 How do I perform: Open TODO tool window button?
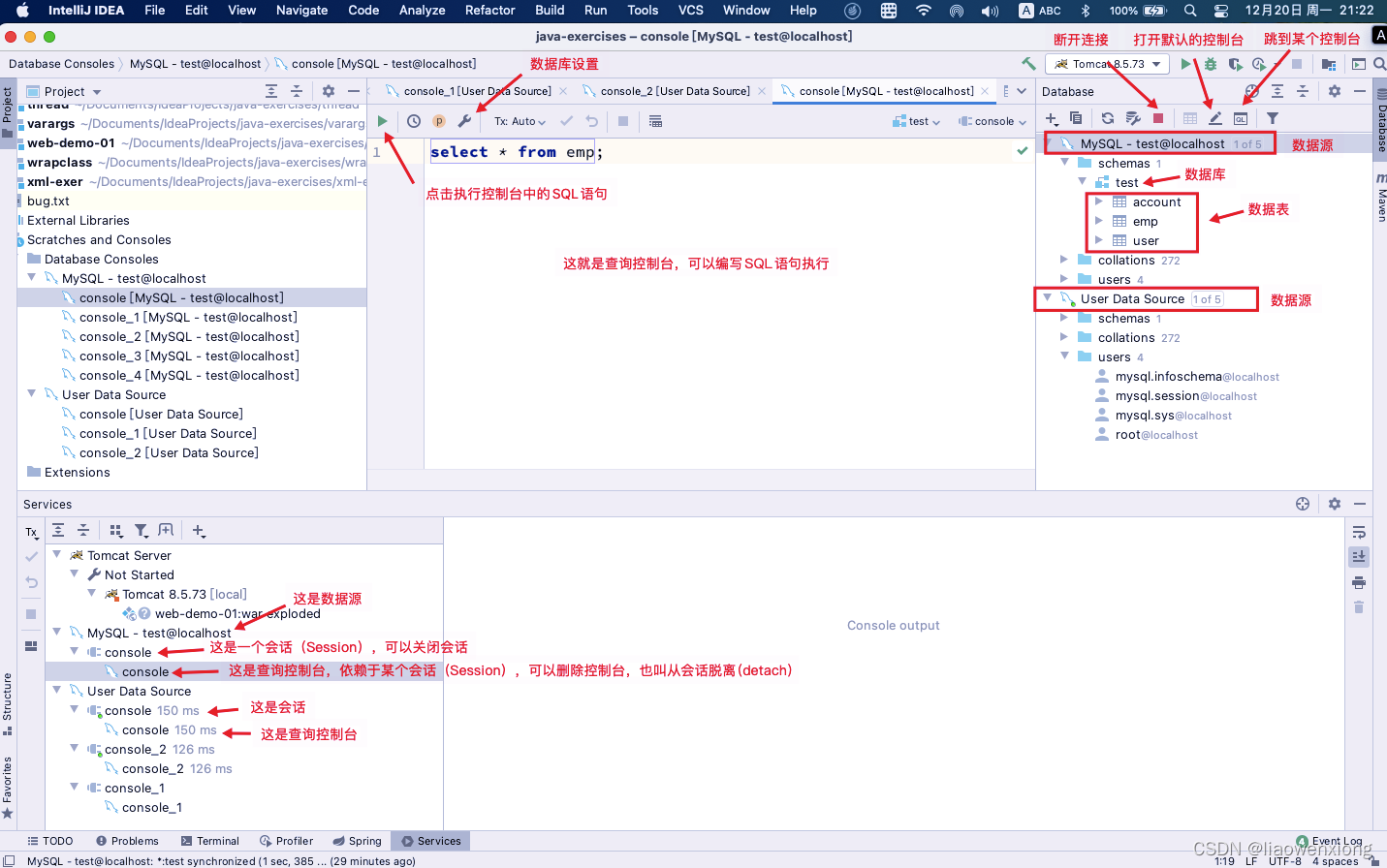[x=50, y=841]
